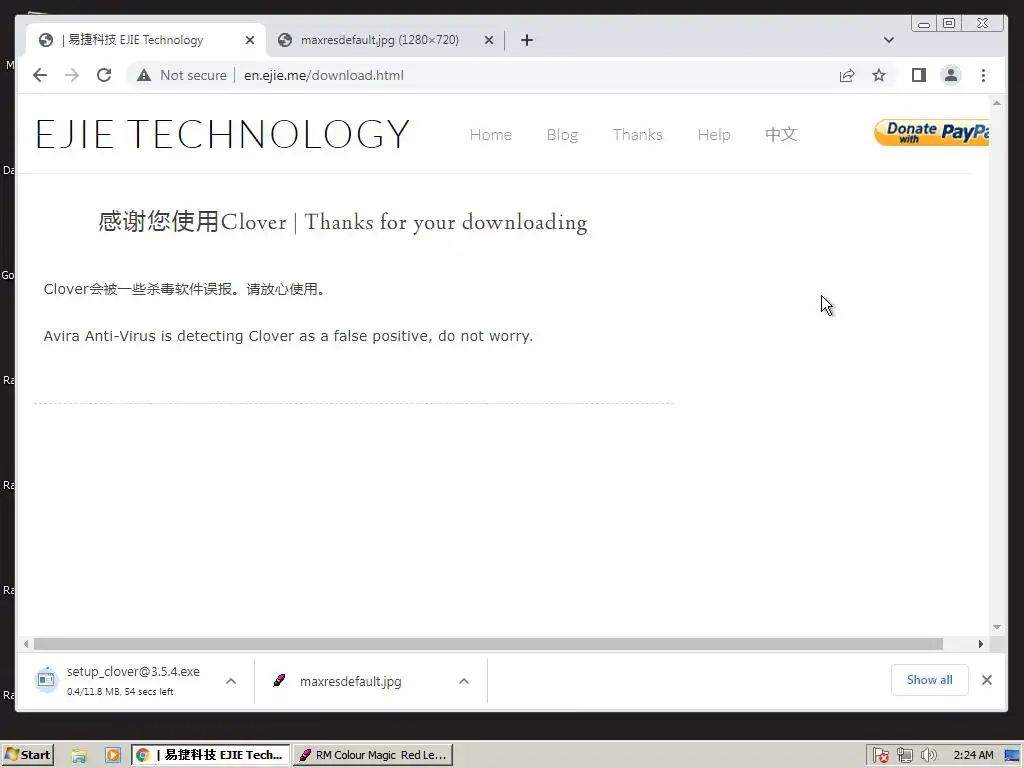Go back to the previous page
The image size is (1024, 768).
tap(40, 75)
